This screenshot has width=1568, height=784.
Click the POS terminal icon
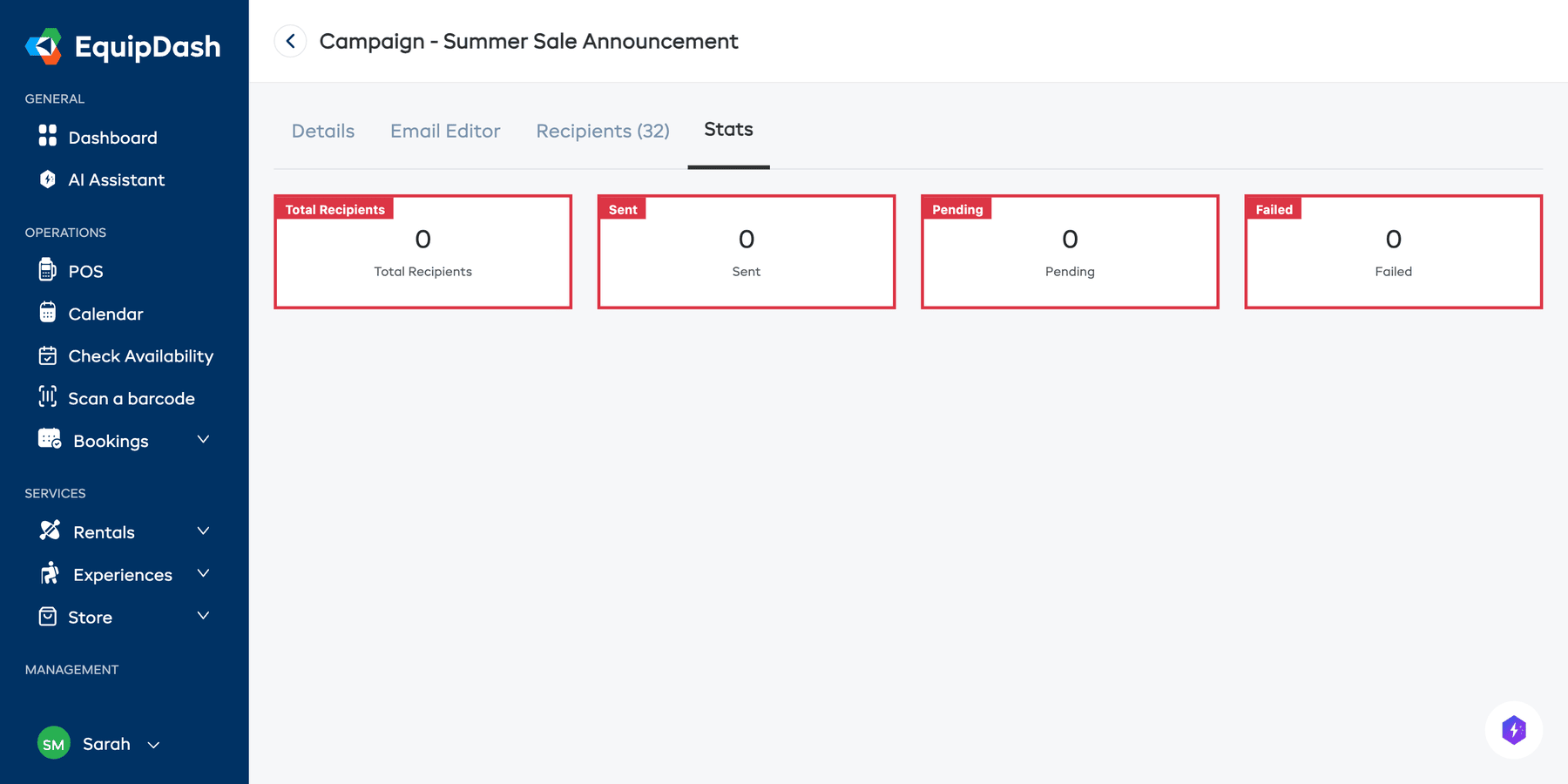pos(48,270)
